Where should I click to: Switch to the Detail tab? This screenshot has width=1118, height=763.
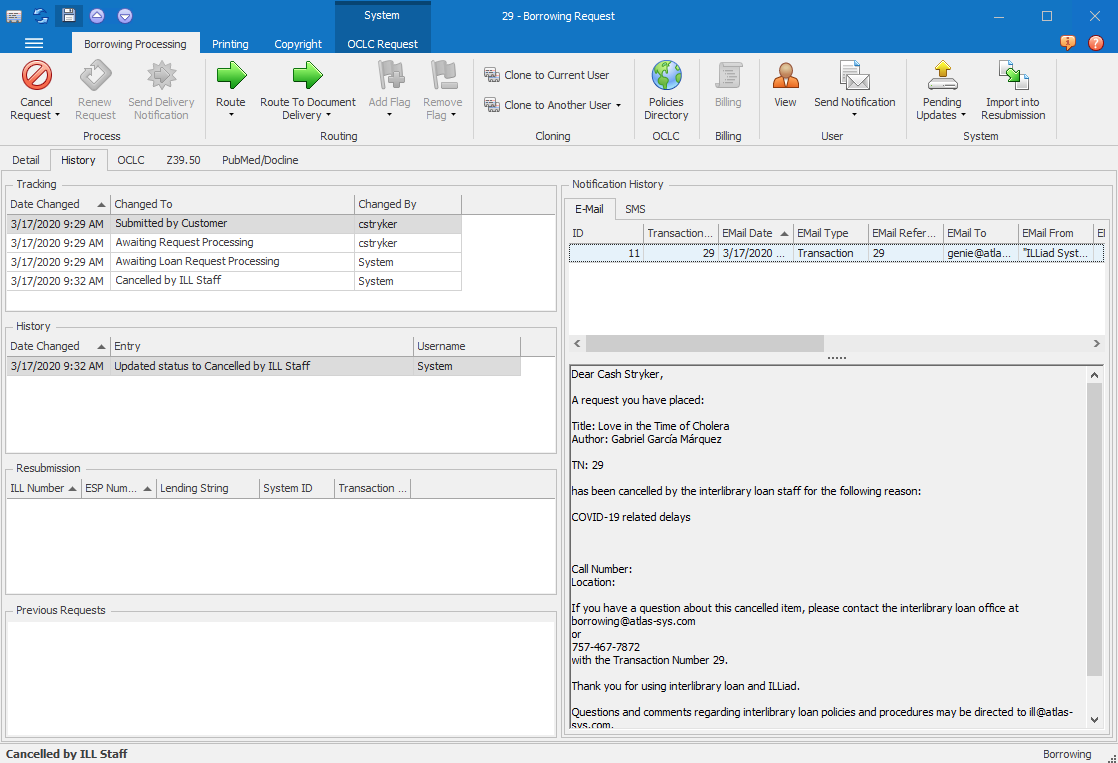pyautogui.click(x=26, y=160)
